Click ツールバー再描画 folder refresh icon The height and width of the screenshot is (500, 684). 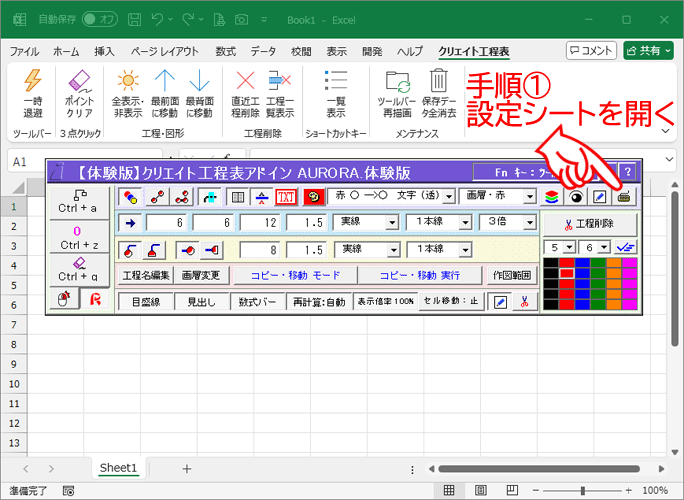pos(397,82)
